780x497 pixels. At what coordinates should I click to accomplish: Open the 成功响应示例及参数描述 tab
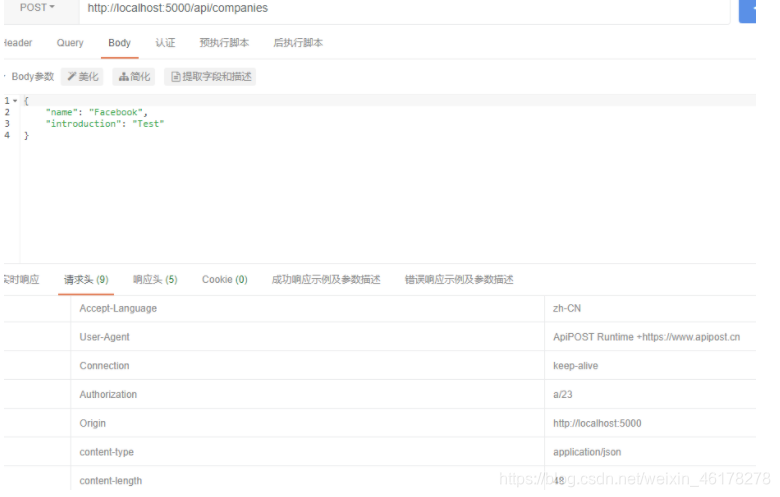326,280
